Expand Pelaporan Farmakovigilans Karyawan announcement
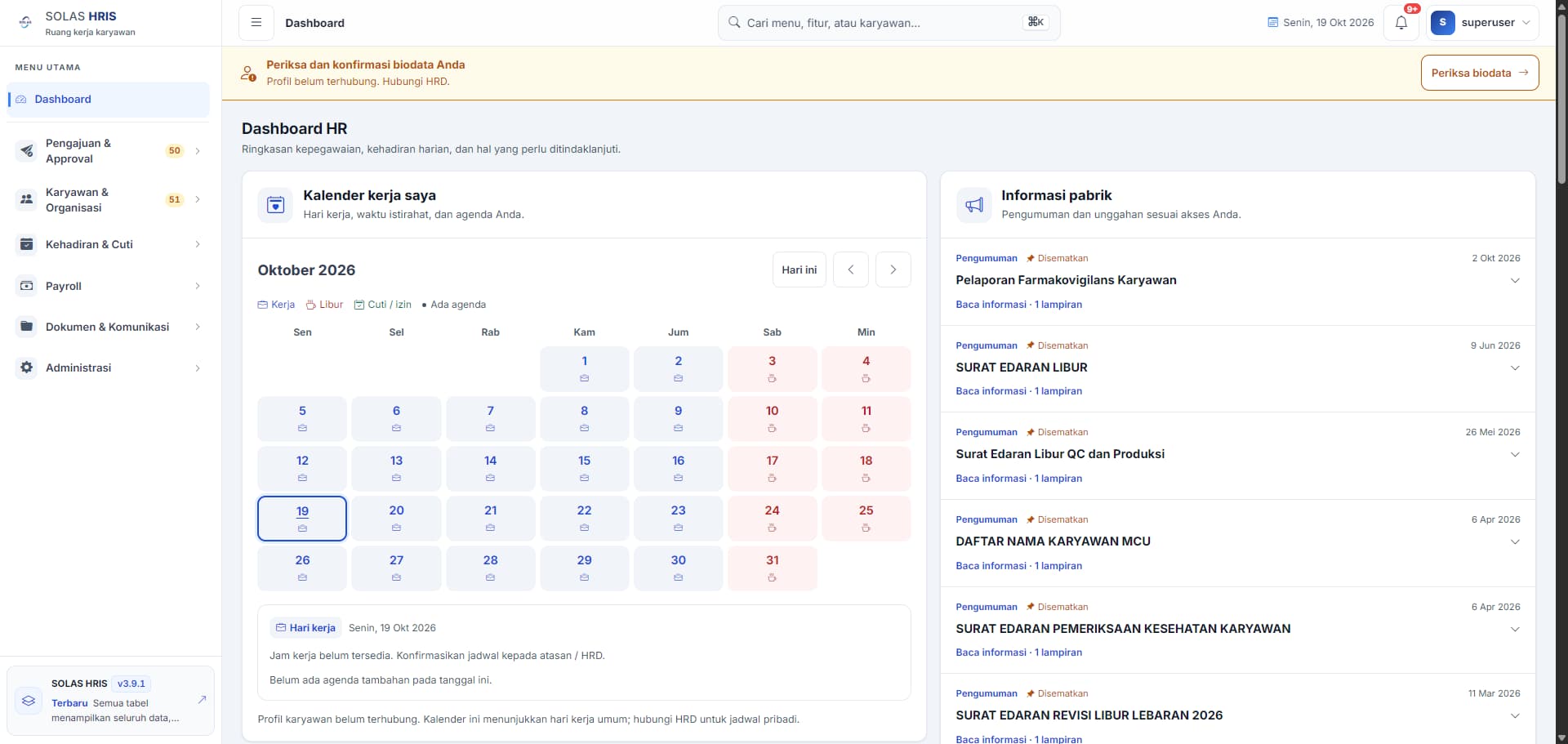 point(1515,281)
